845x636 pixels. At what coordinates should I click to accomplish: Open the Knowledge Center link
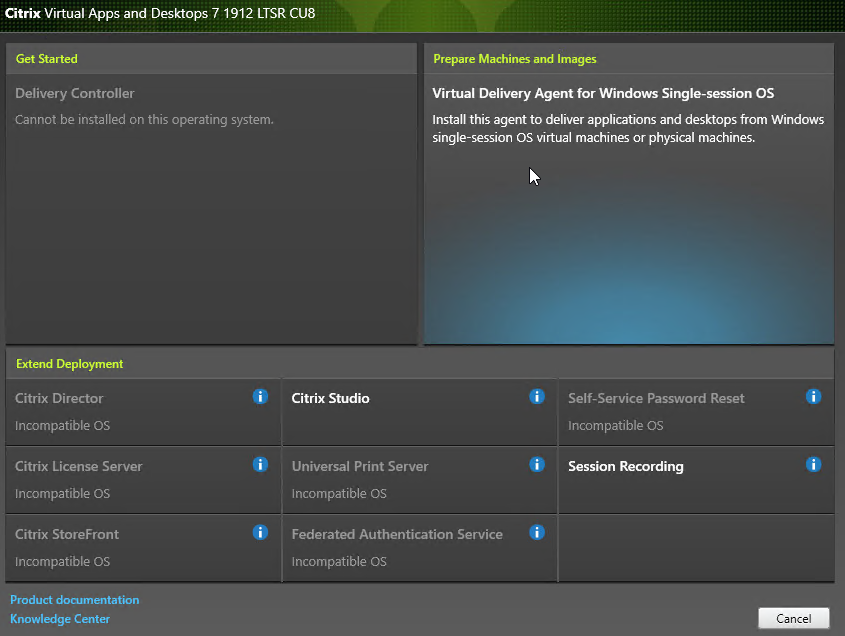(x=60, y=619)
